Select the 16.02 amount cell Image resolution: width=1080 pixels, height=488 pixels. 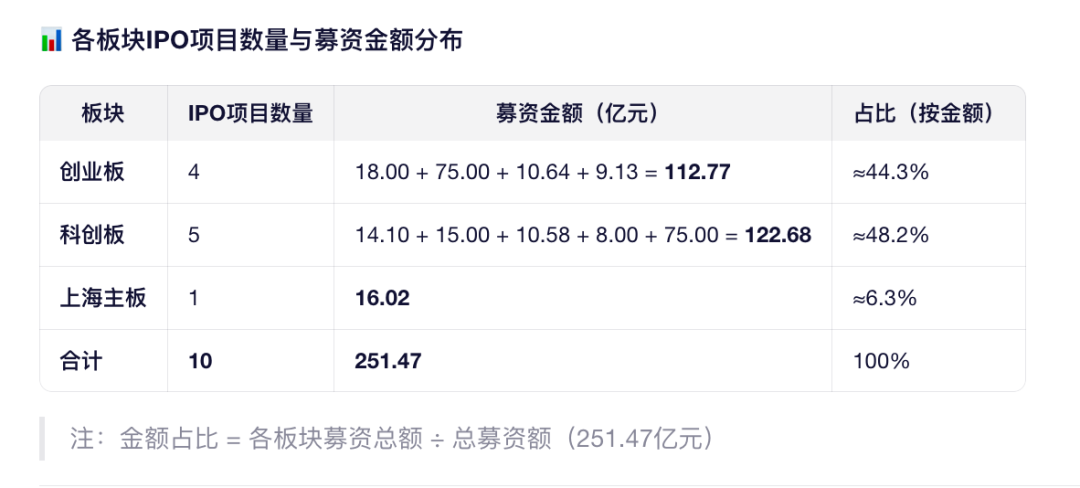(x=382, y=298)
